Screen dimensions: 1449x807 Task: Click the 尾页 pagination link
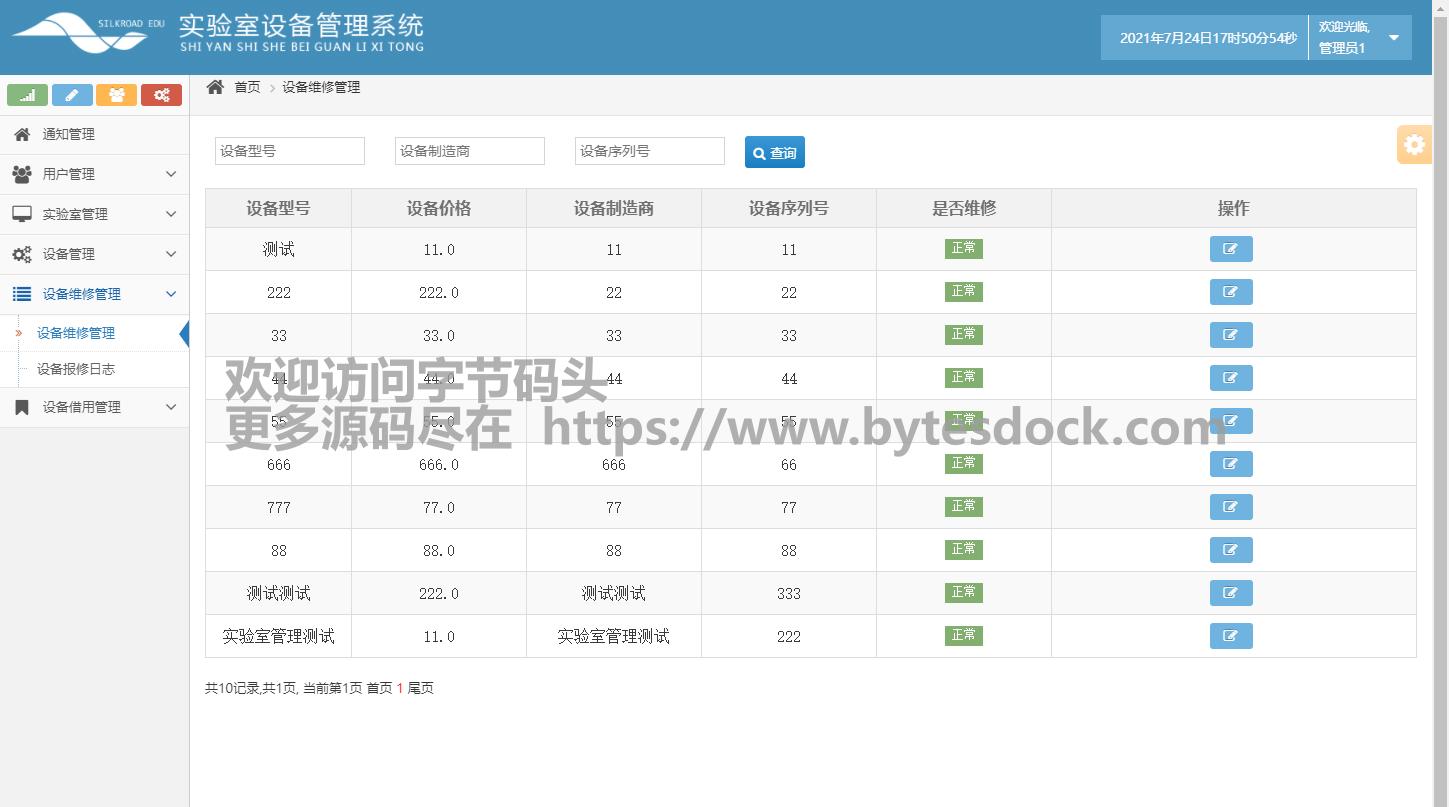pos(421,688)
